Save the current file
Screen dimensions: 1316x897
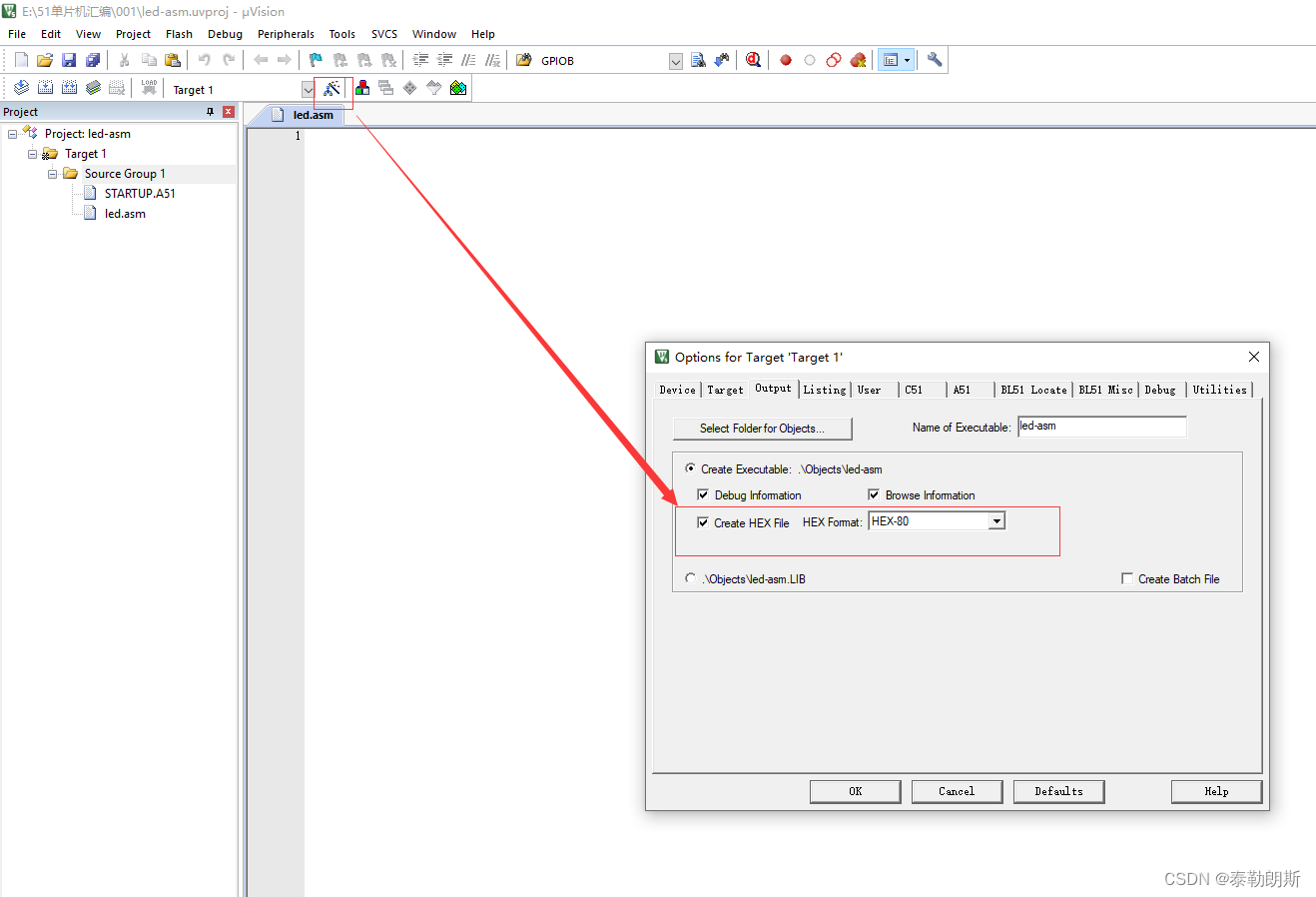69,60
